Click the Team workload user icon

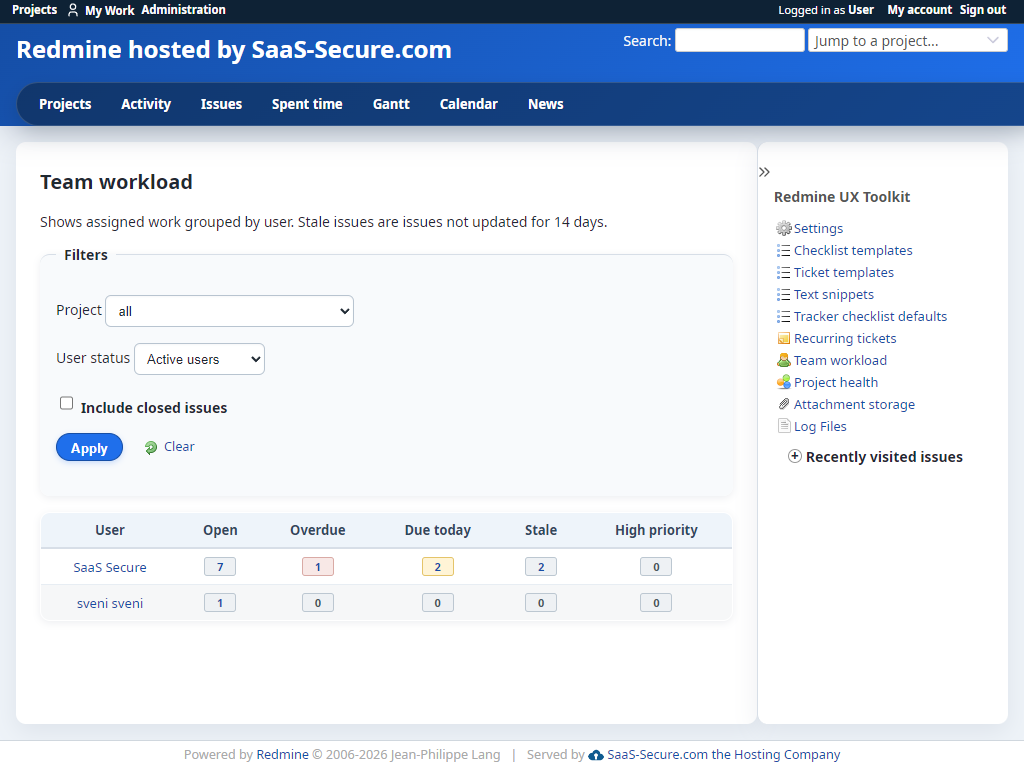tap(784, 360)
